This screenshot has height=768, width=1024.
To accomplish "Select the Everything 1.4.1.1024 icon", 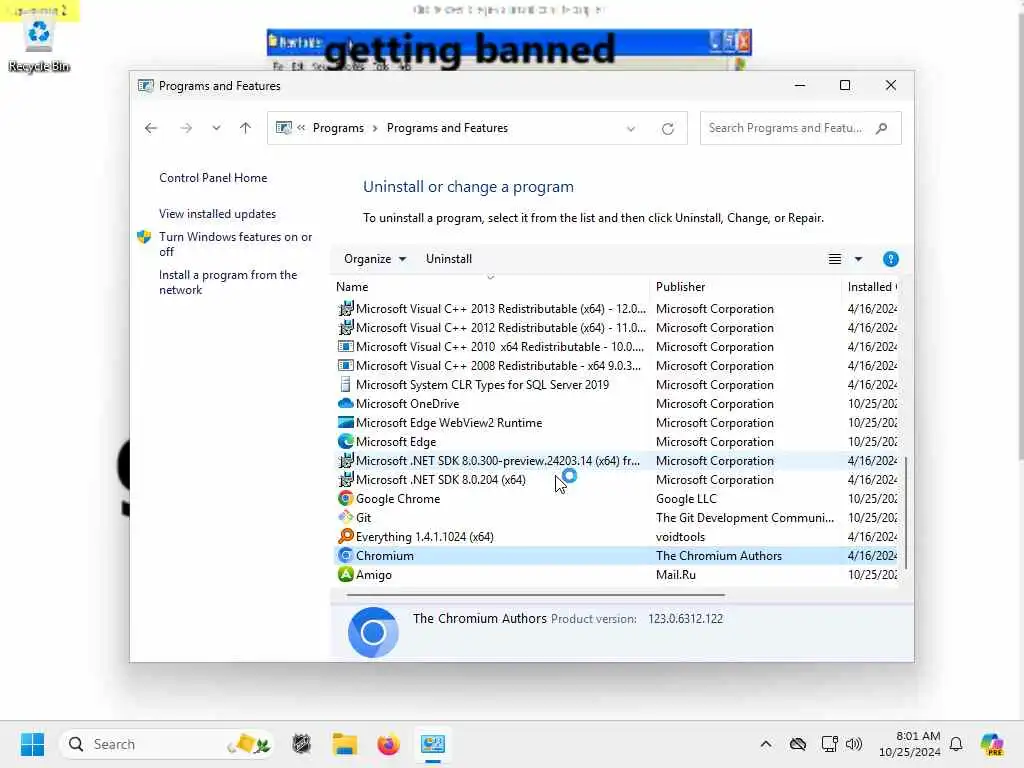I will [345, 536].
